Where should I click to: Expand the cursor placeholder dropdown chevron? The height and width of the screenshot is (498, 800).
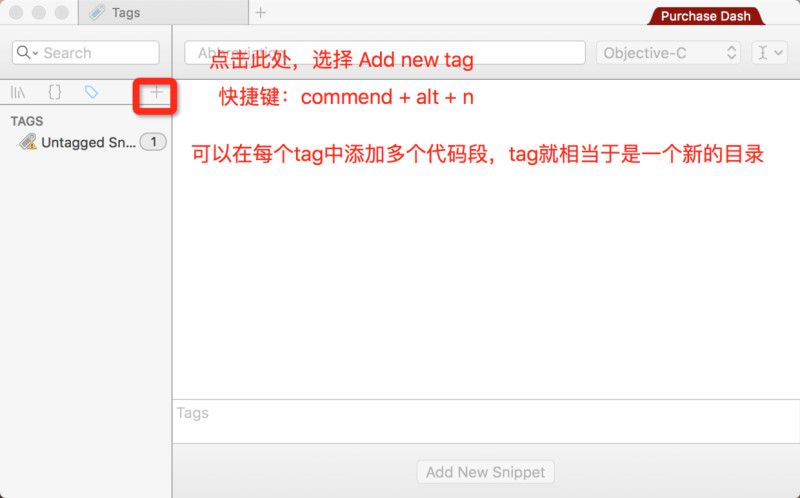778,53
